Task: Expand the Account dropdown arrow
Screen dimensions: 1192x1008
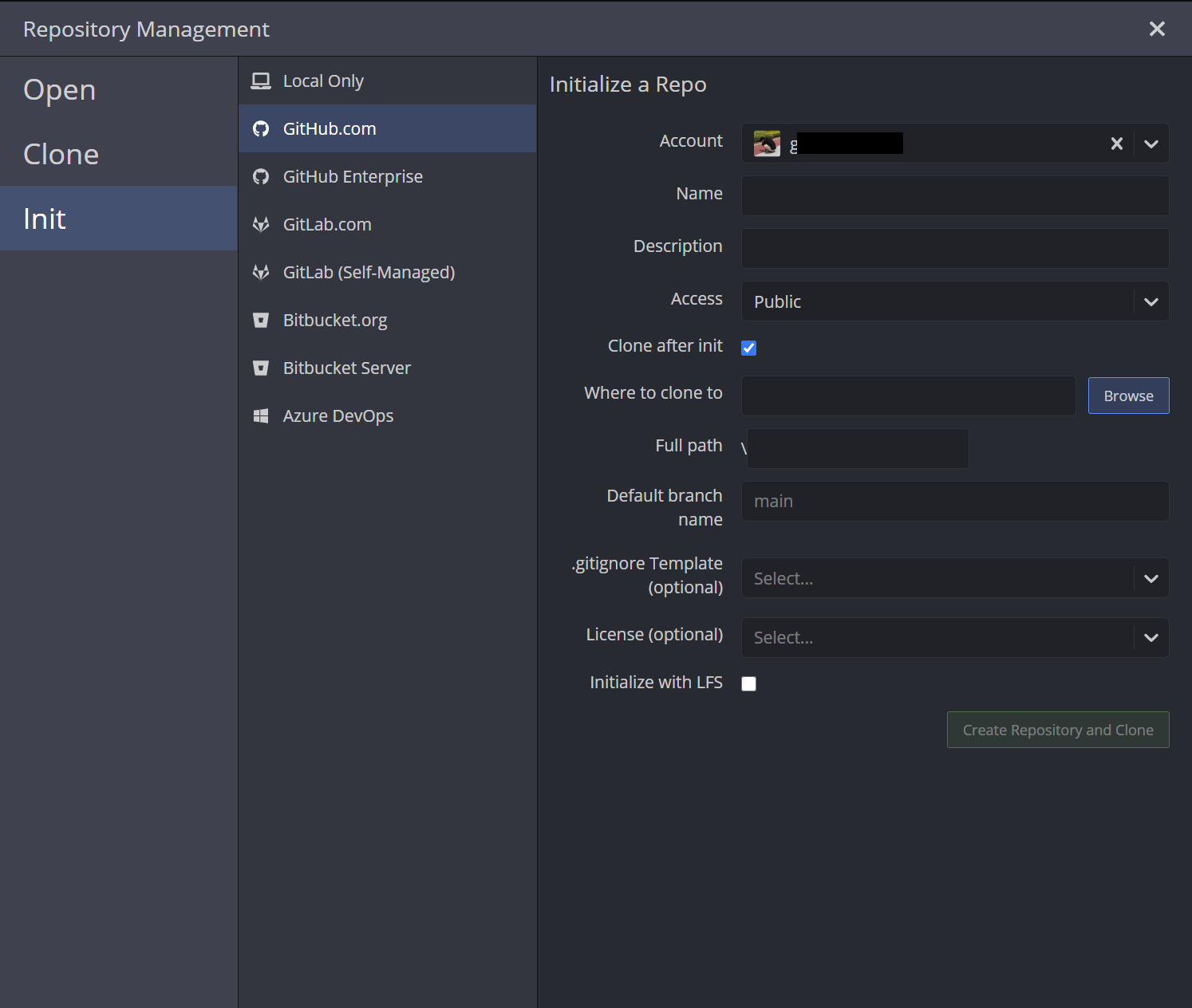Action: [1151, 144]
